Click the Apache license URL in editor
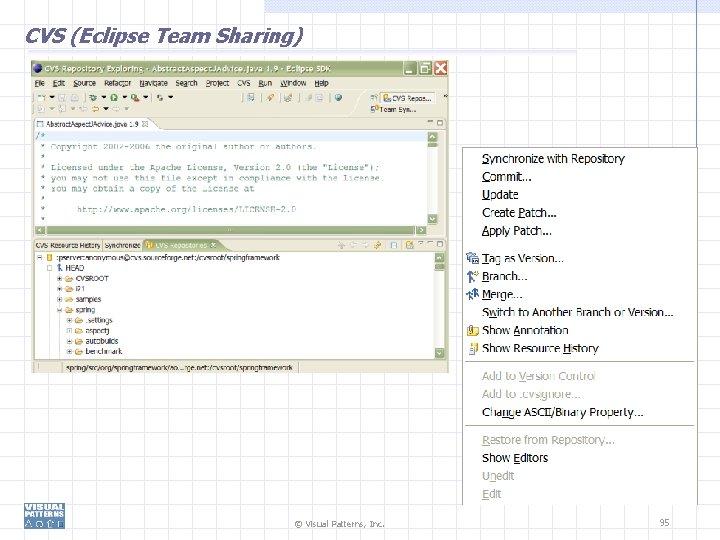Viewport: 720px width, 540px height. [186, 209]
